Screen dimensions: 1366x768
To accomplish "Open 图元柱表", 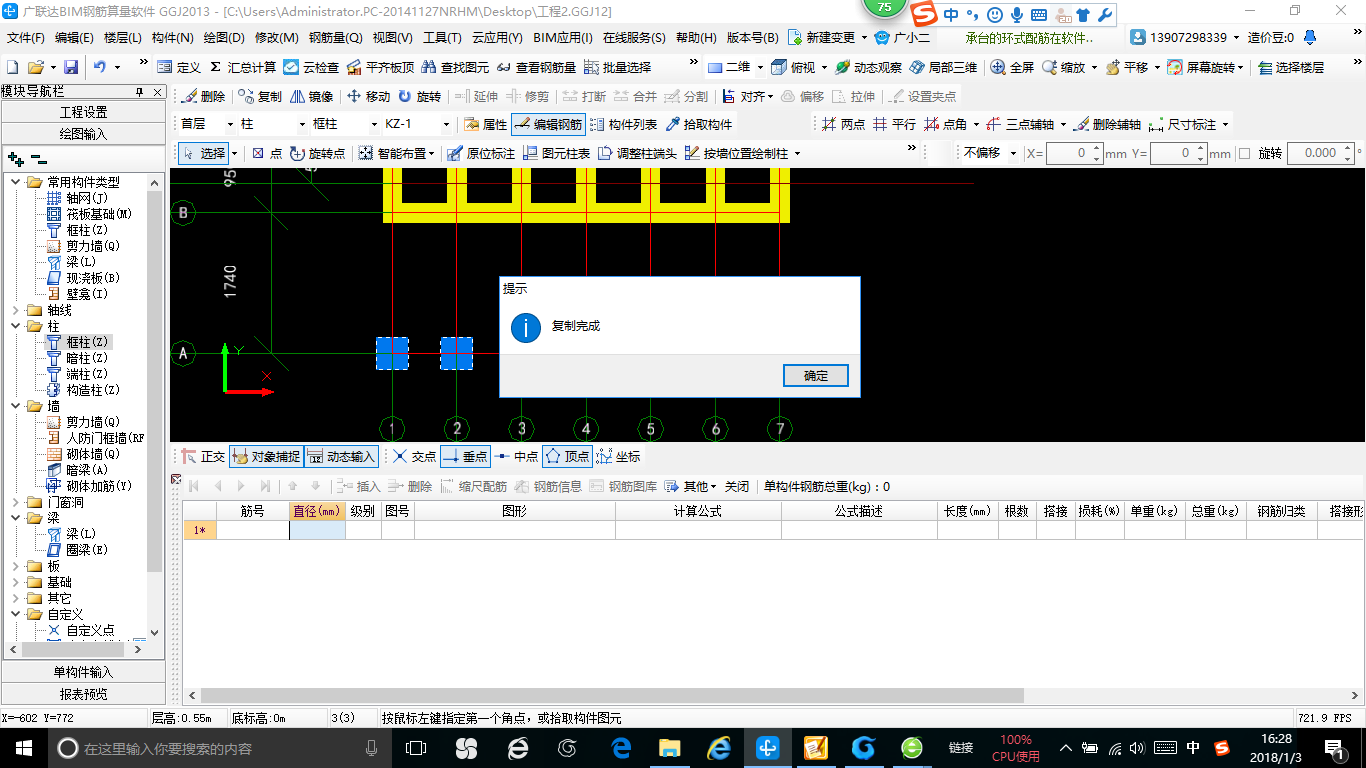I will point(556,153).
